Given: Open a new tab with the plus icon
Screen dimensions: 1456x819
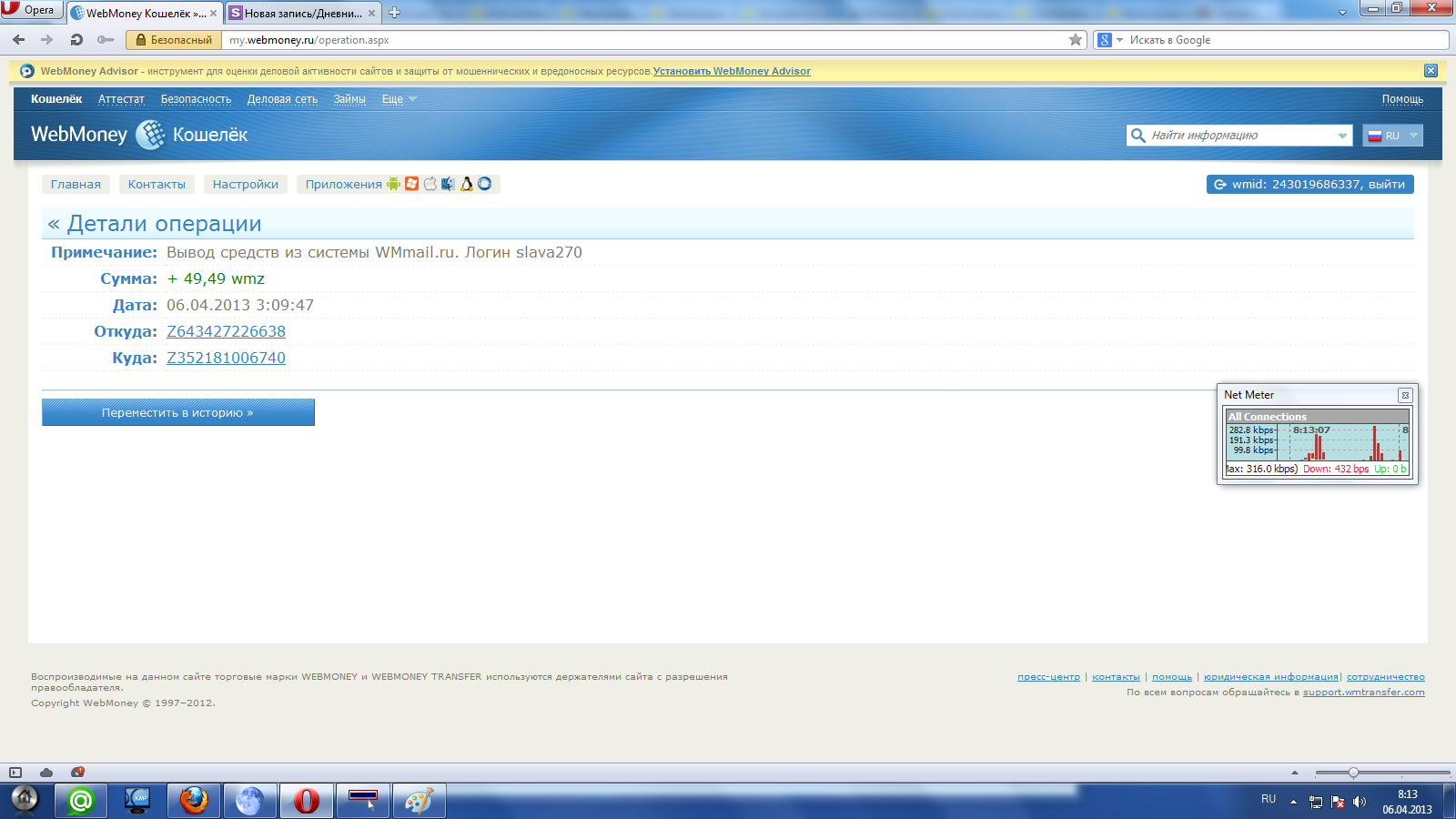Looking at the screenshot, I should [395, 13].
